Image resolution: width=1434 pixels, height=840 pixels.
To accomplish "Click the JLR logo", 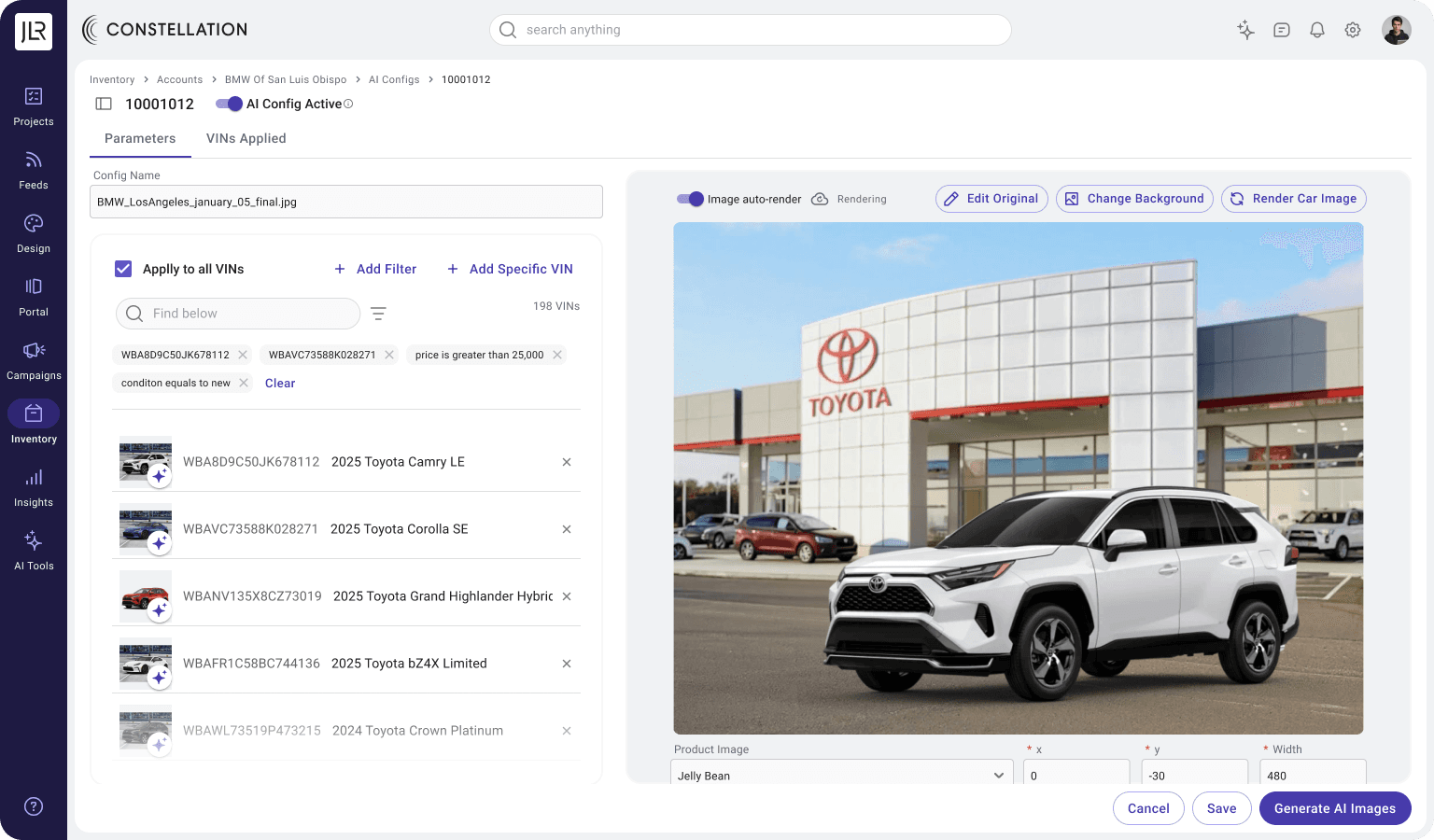I will (x=34, y=32).
